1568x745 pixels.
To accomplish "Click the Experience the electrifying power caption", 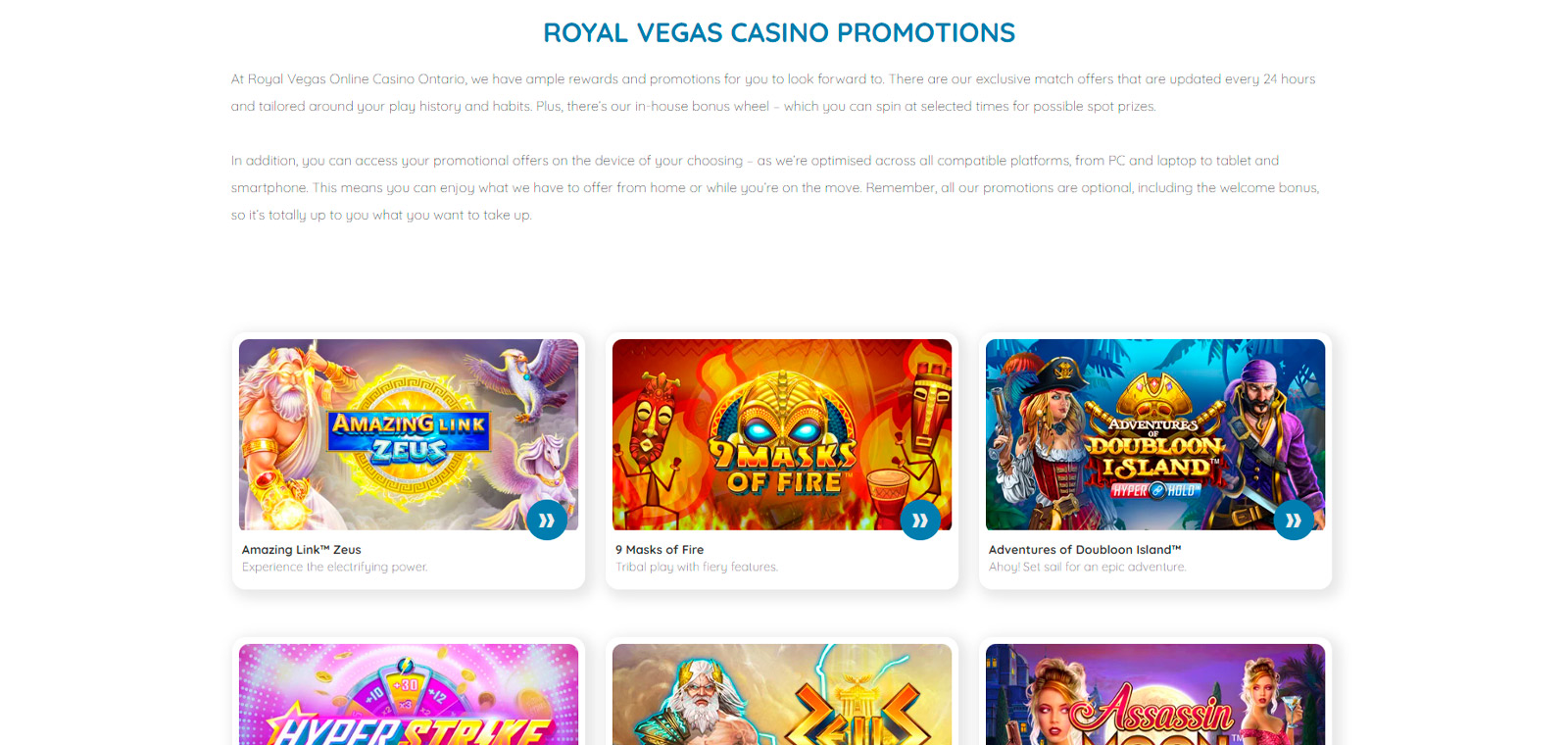I will pos(334,567).
